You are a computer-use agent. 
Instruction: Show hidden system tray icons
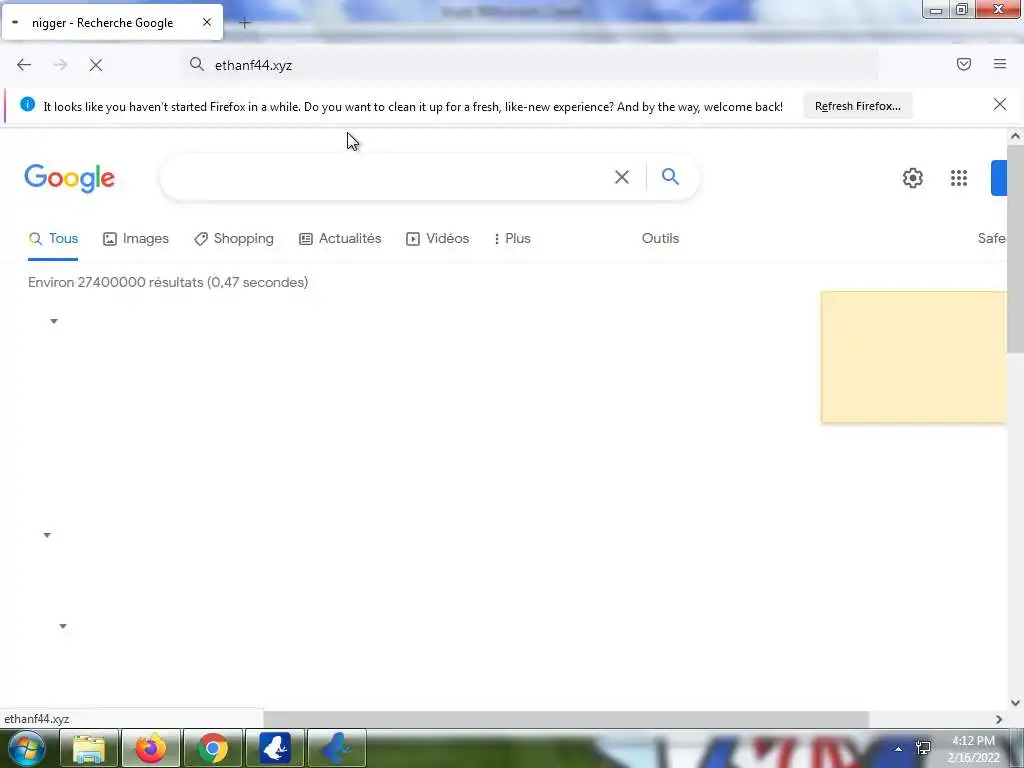(x=899, y=749)
